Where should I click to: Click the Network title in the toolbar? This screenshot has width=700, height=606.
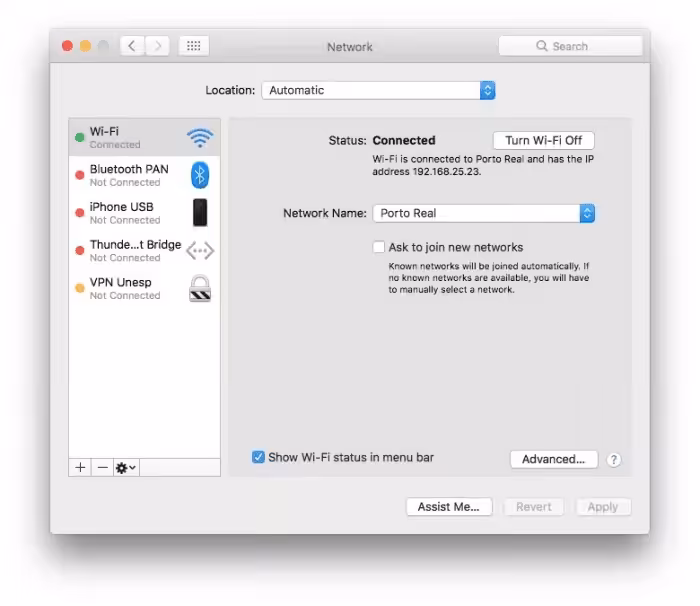point(350,47)
